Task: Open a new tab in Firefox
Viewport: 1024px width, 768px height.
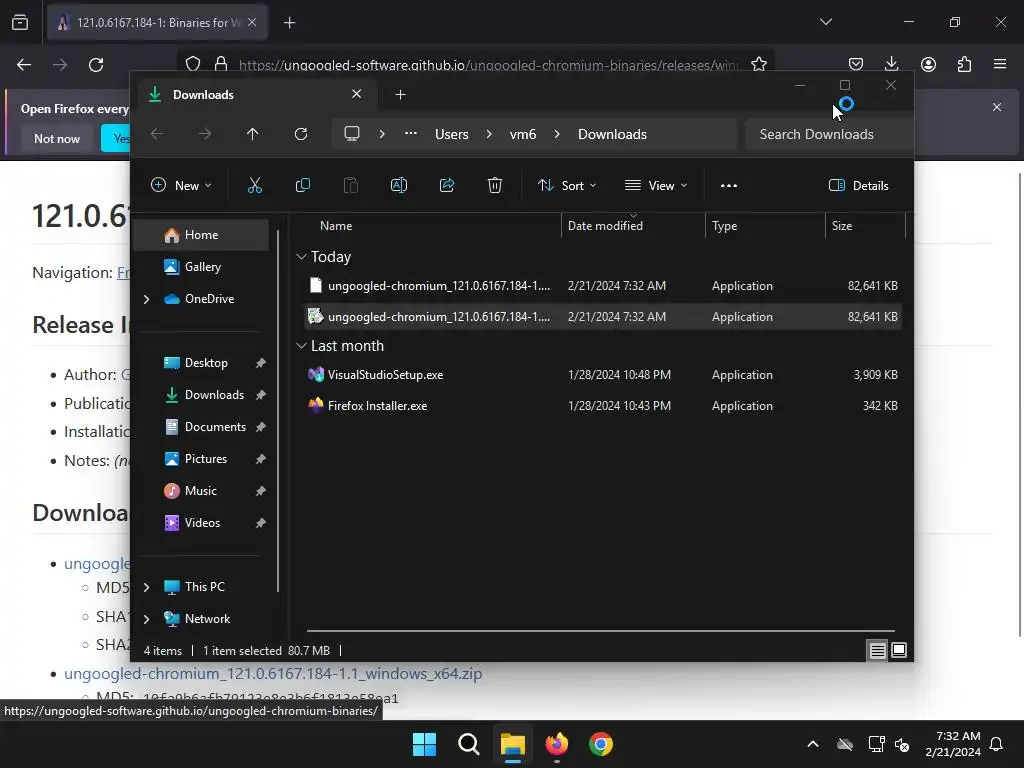Action: coord(289,23)
